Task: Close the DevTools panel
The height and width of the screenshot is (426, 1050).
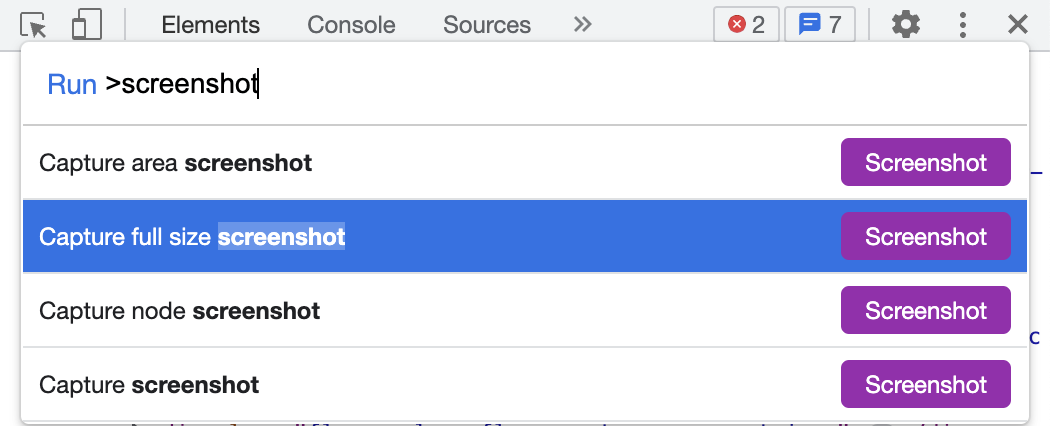Action: point(1017,25)
